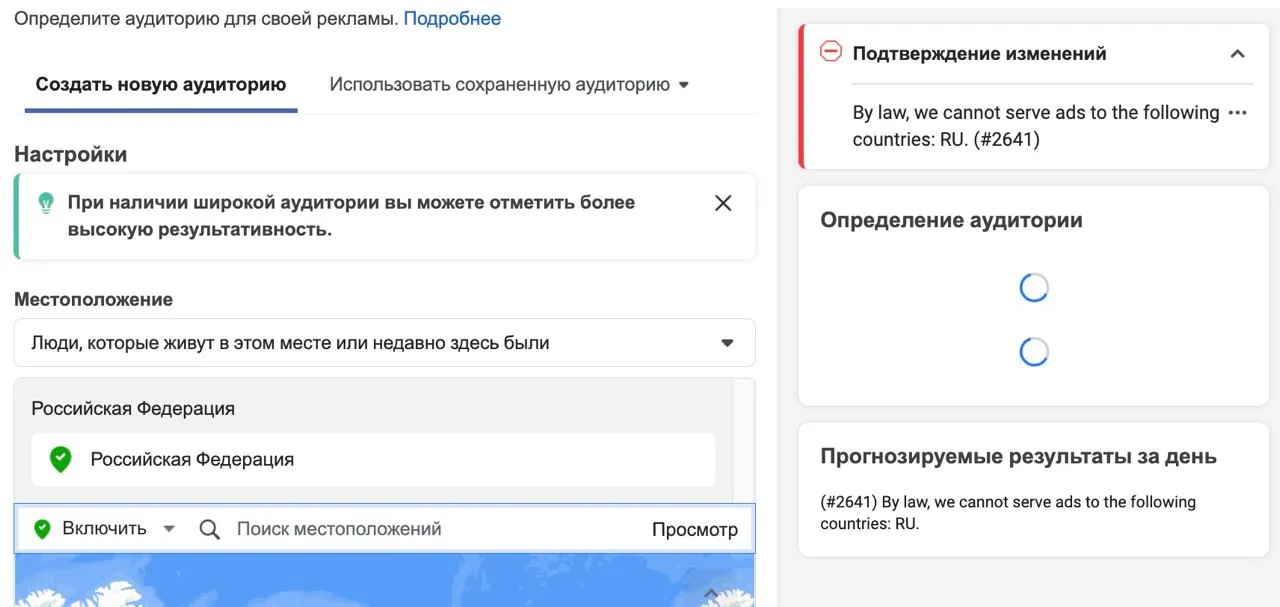The width and height of the screenshot is (1280, 607).
Task: Select the Российская Федерация location row
Action: (x=373, y=460)
